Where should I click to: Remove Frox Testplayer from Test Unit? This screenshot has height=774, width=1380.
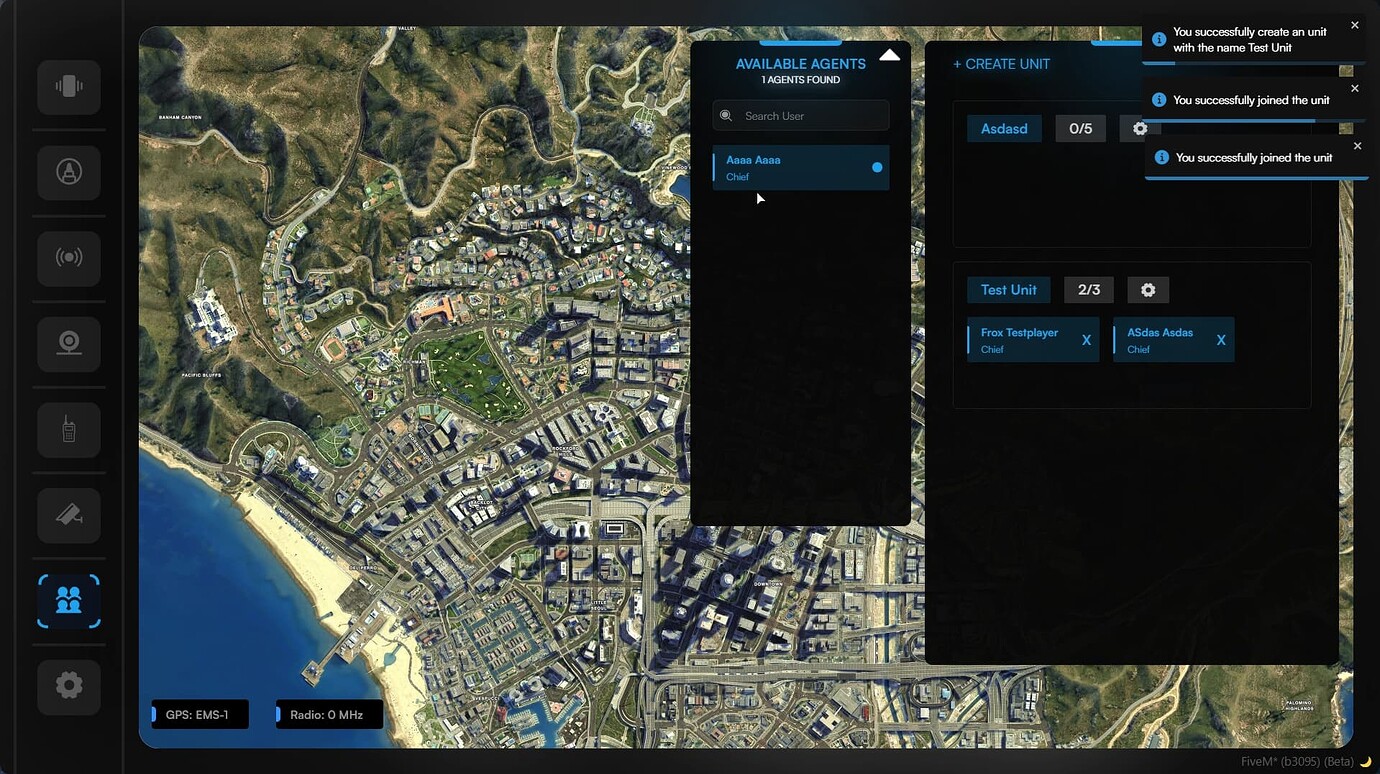pyautogui.click(x=1086, y=340)
